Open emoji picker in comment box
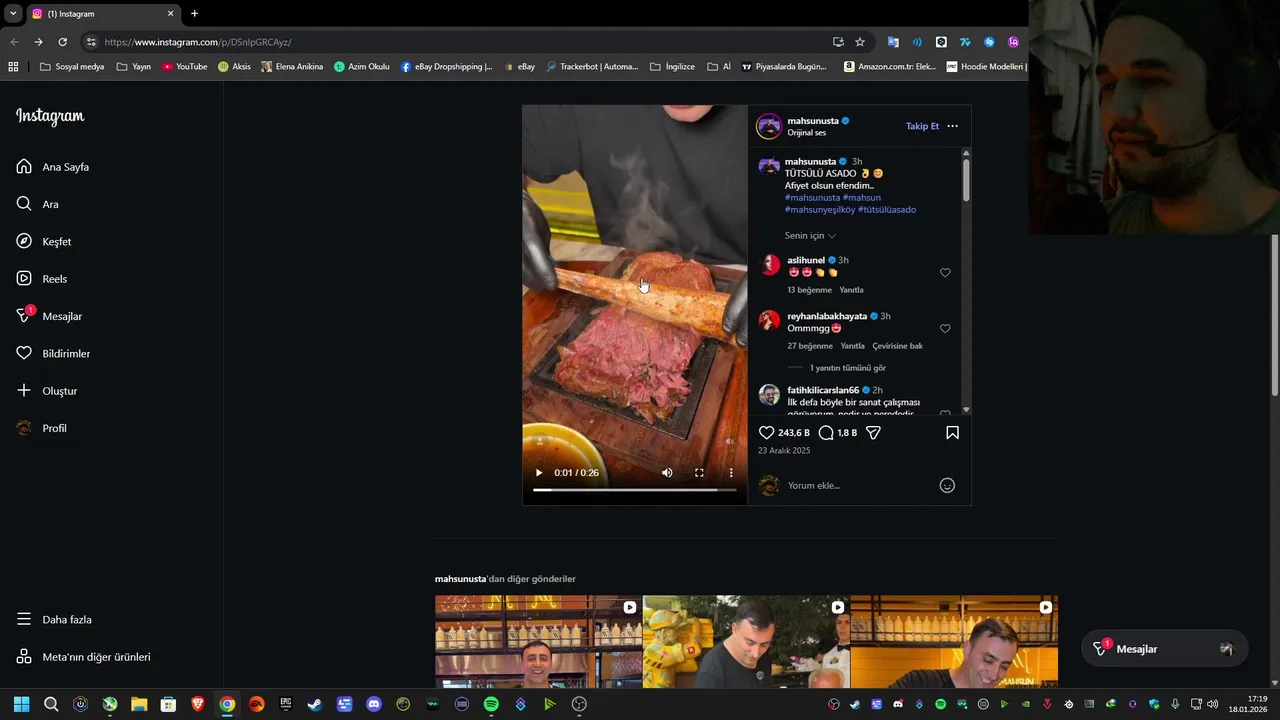Image resolution: width=1280 pixels, height=720 pixels. click(947, 486)
